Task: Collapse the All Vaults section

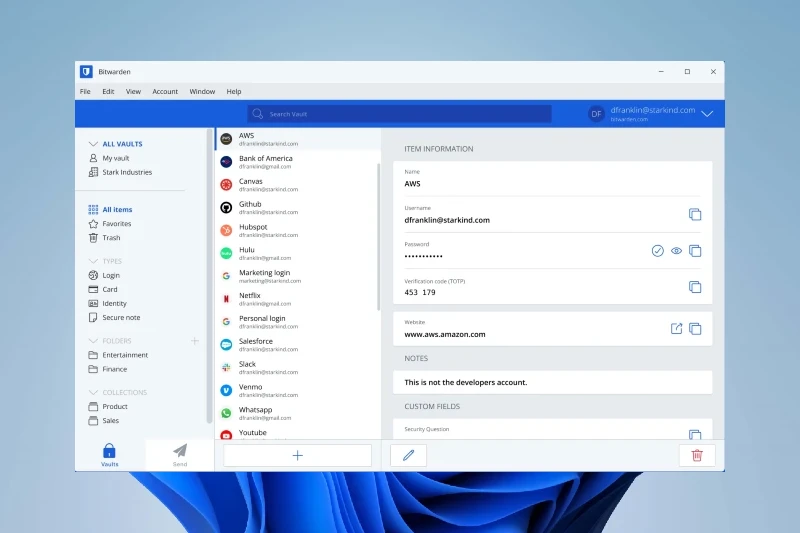Action: pyautogui.click(x=93, y=144)
